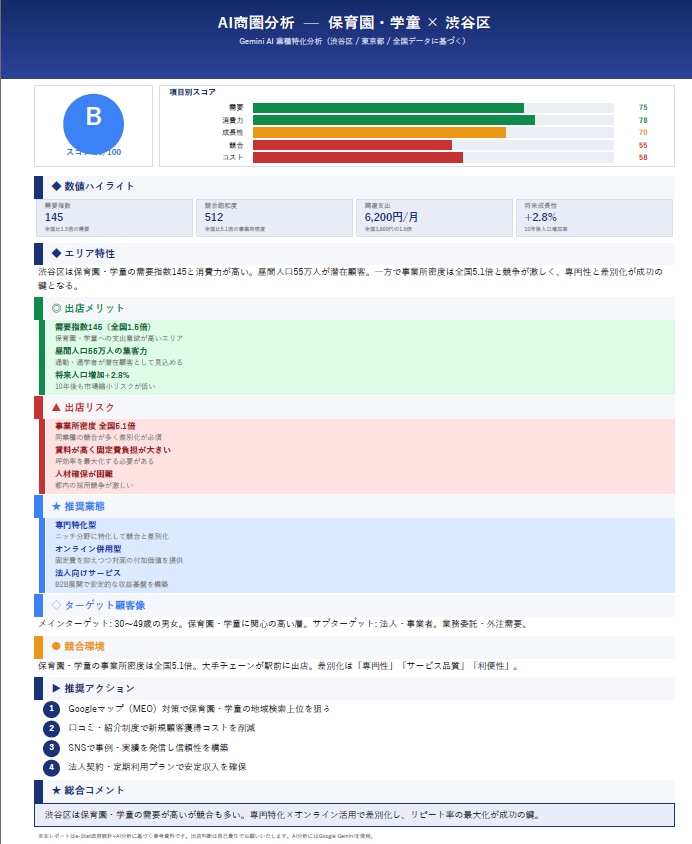Click the 数値ハイライト section header
This screenshot has width=692, height=844.
coord(354,187)
